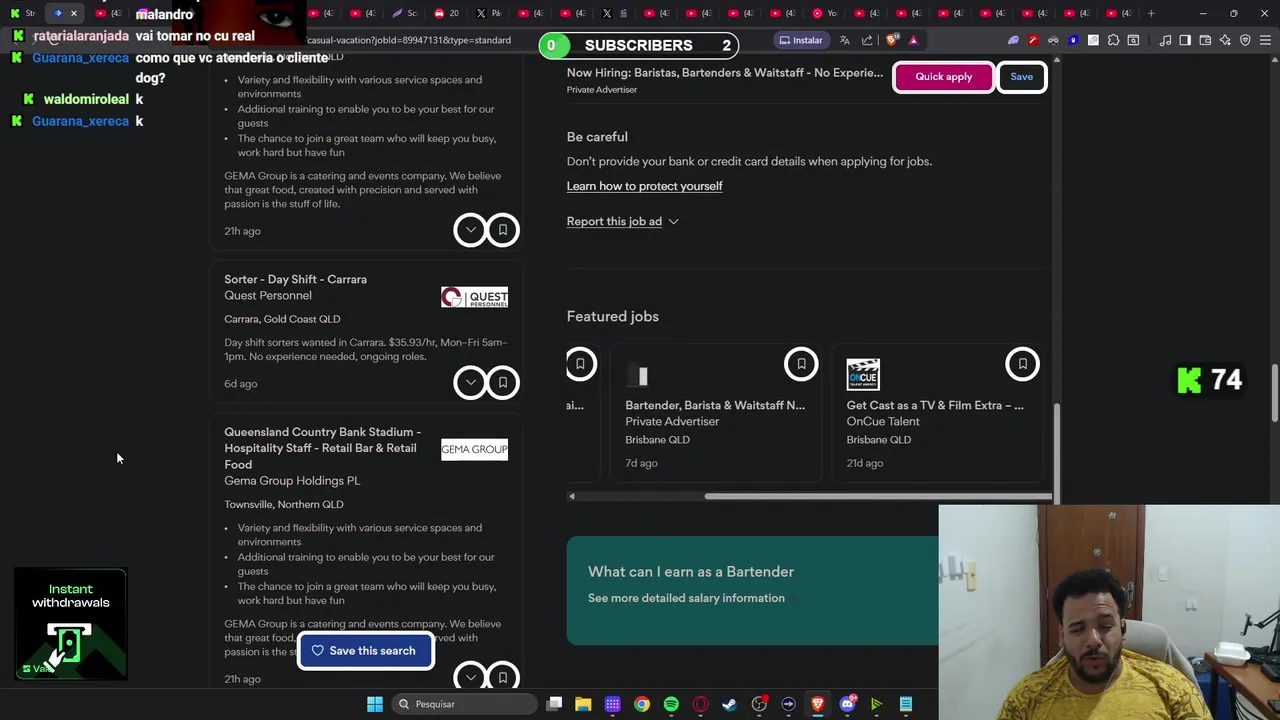Open the Brave Shields lion icon
Viewport: 1280px width, 720px height.
click(892, 40)
